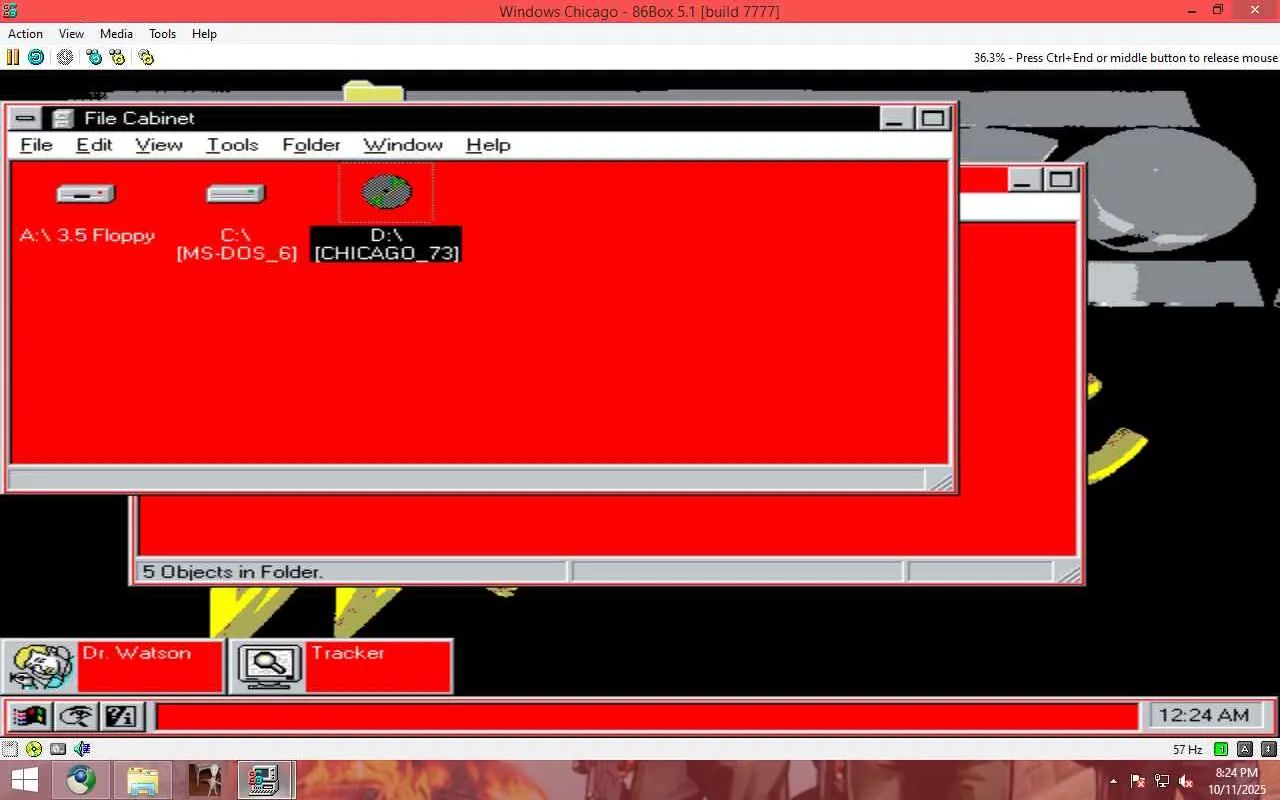Select the A:\ 3.5 Floppy drive icon

pyautogui.click(x=86, y=193)
